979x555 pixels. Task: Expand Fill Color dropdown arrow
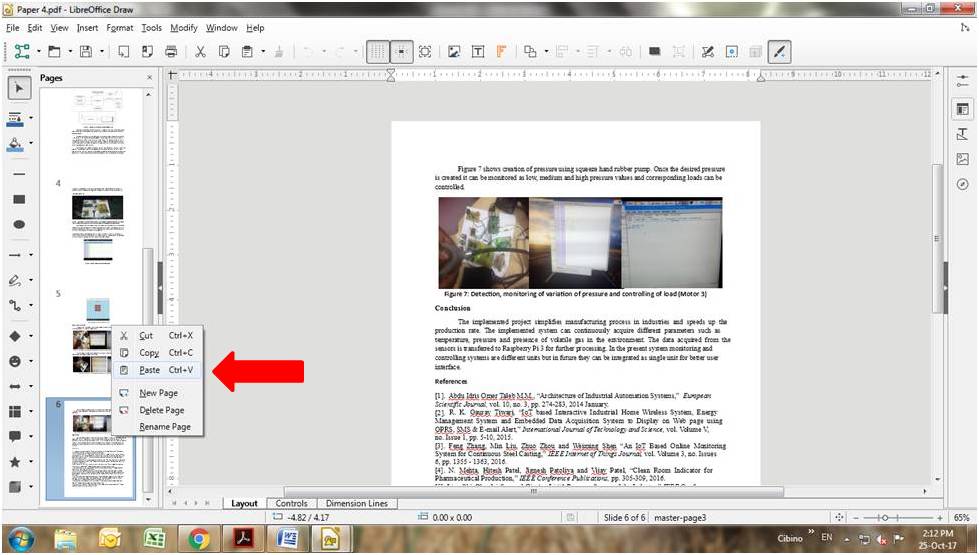[31, 144]
